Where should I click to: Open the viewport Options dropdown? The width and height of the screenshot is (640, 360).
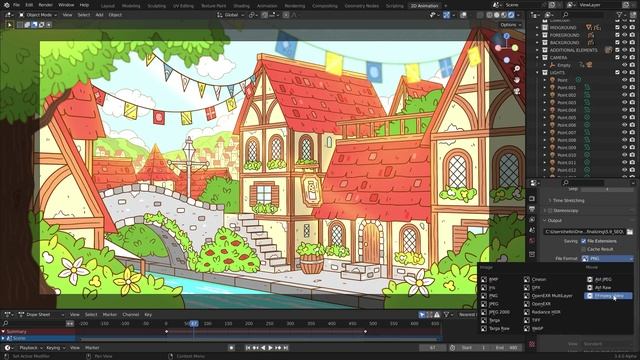click(x=511, y=24)
